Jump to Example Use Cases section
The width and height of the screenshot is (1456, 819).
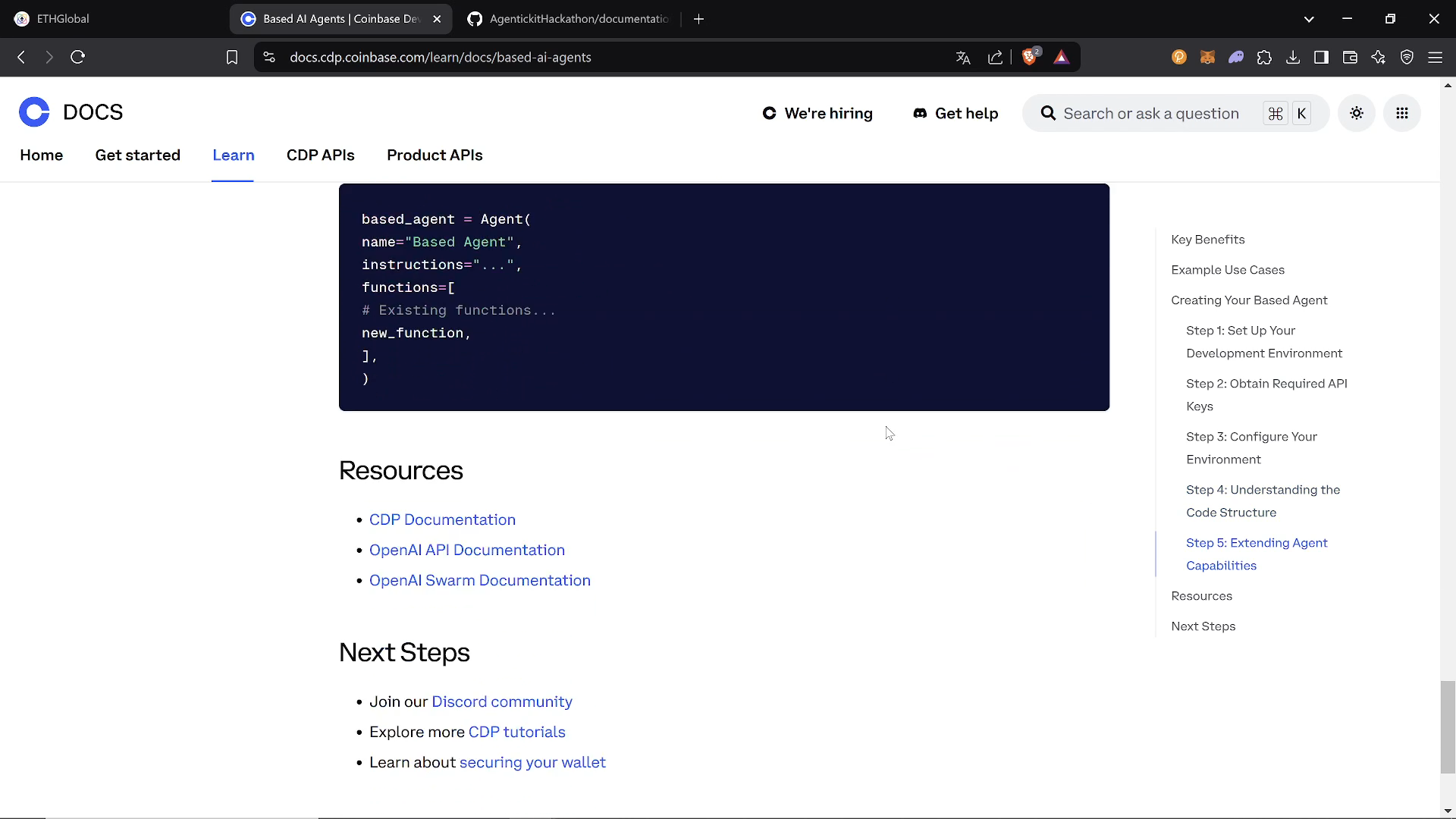click(x=1228, y=270)
